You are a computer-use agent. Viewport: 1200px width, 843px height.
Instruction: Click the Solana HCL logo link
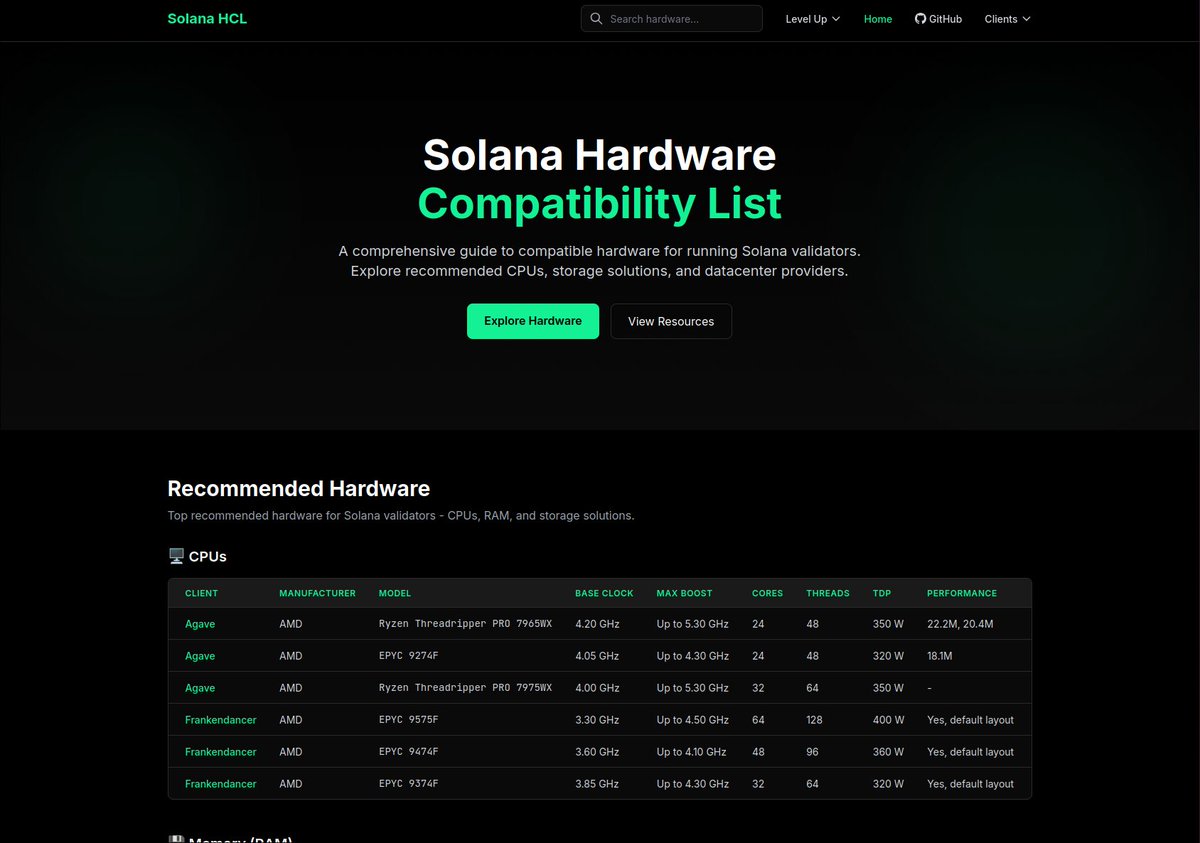[207, 19]
